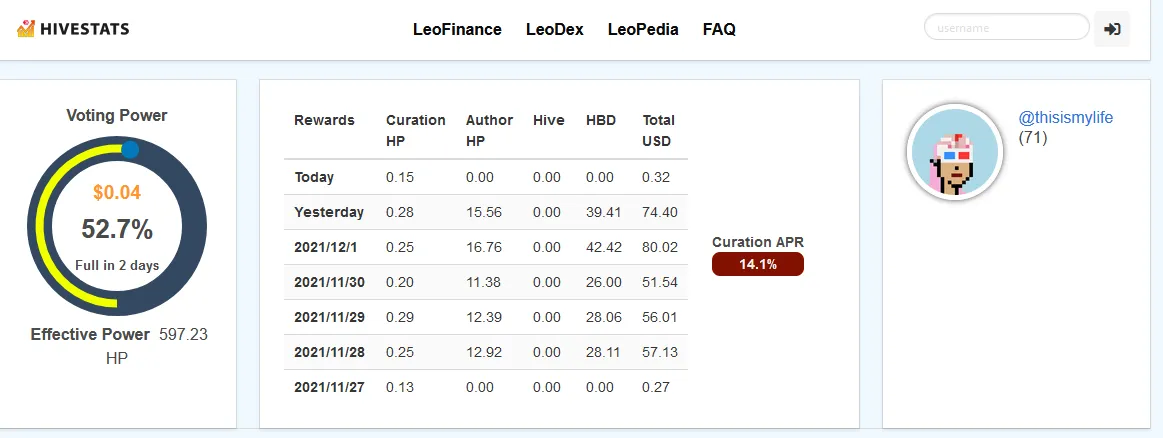Click 2021/11/27 total USD 0.27

656,387
